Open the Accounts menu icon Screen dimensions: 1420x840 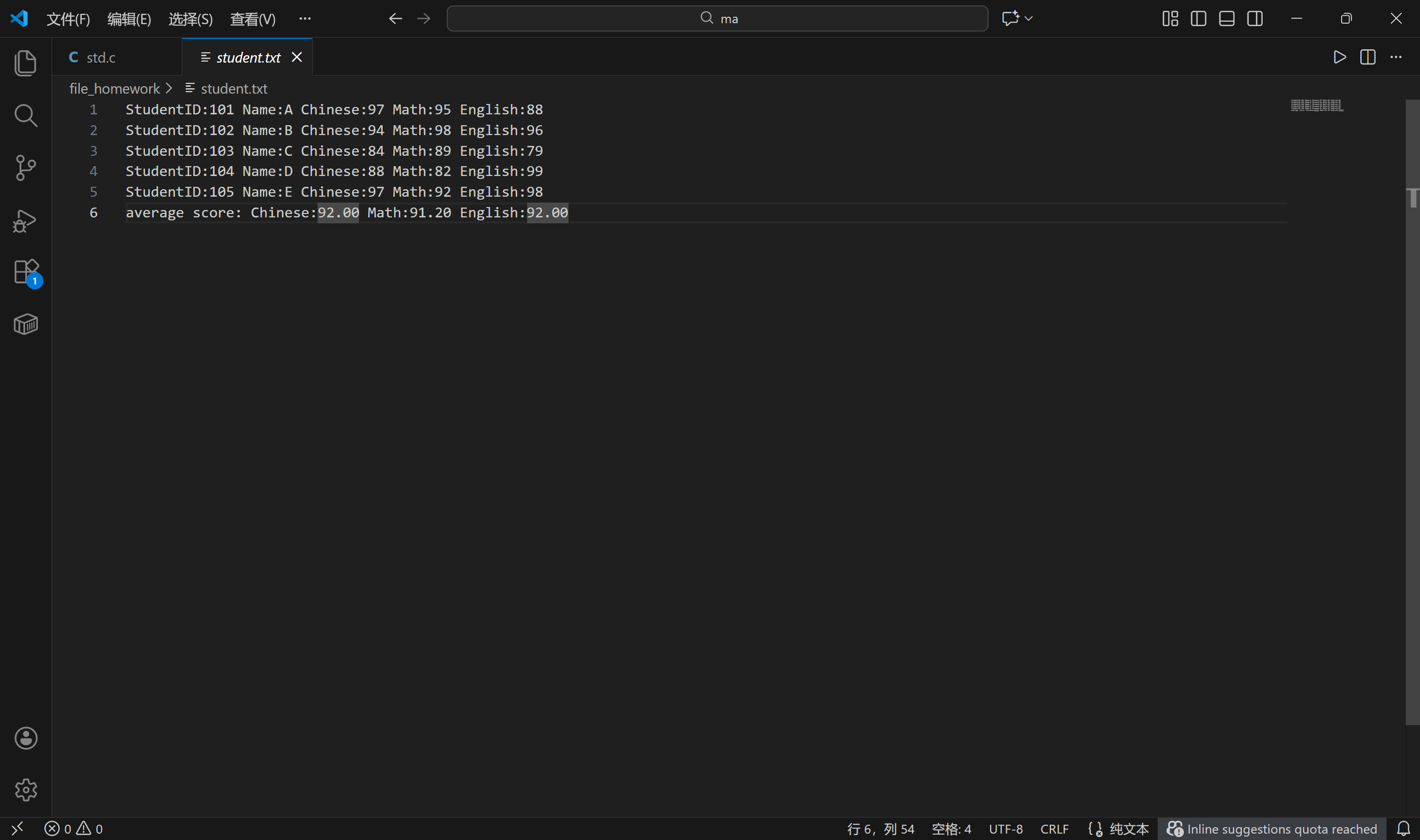[x=26, y=737]
